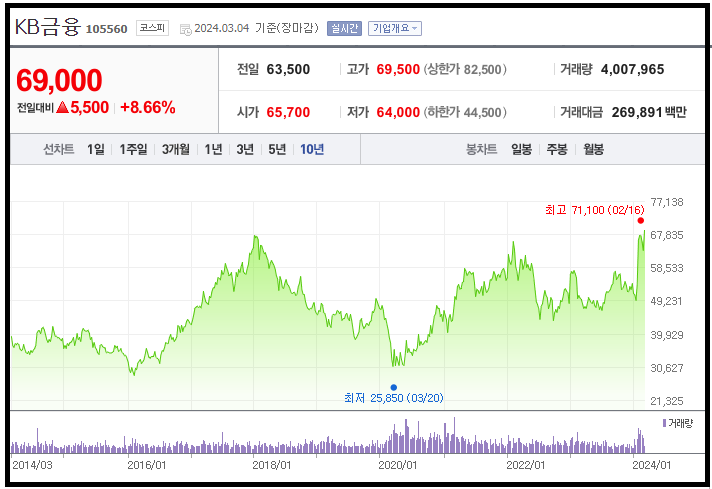The width and height of the screenshot is (712, 489).
Task: Click the 코스피 market badge
Action: pyautogui.click(x=152, y=28)
